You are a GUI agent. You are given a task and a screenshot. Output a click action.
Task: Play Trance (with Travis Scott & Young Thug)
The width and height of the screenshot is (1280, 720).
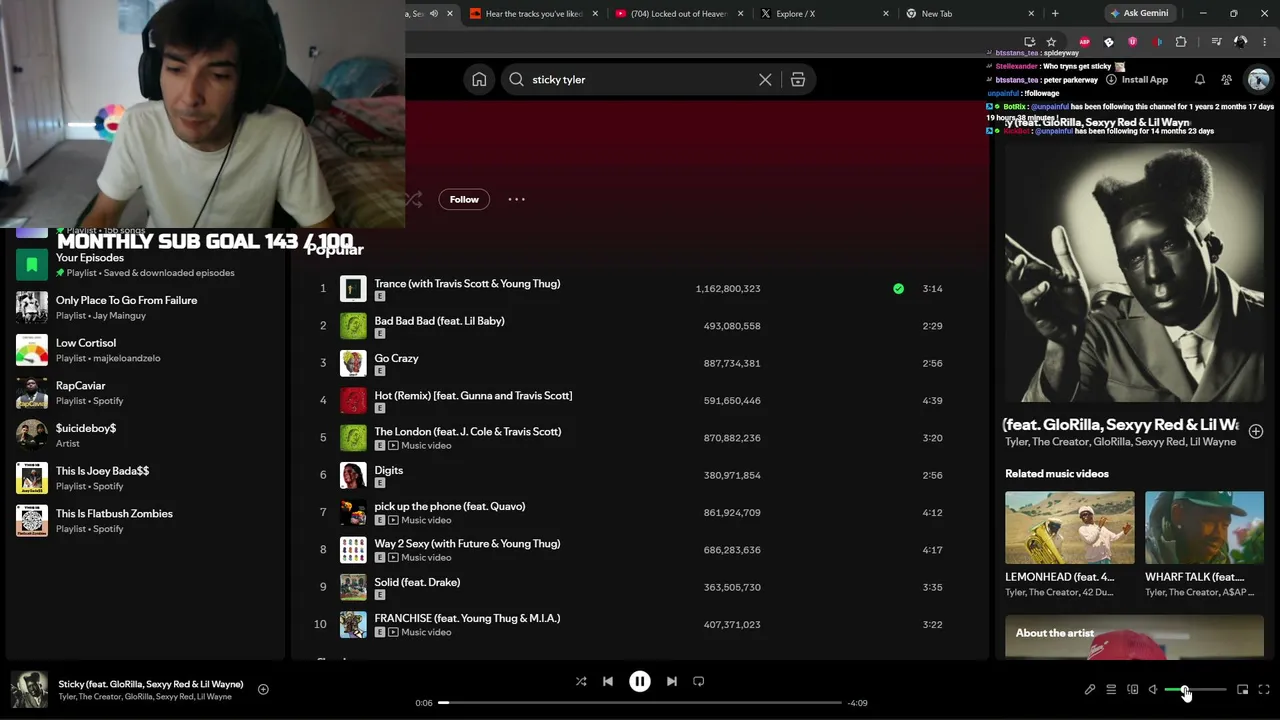[x=640, y=288]
